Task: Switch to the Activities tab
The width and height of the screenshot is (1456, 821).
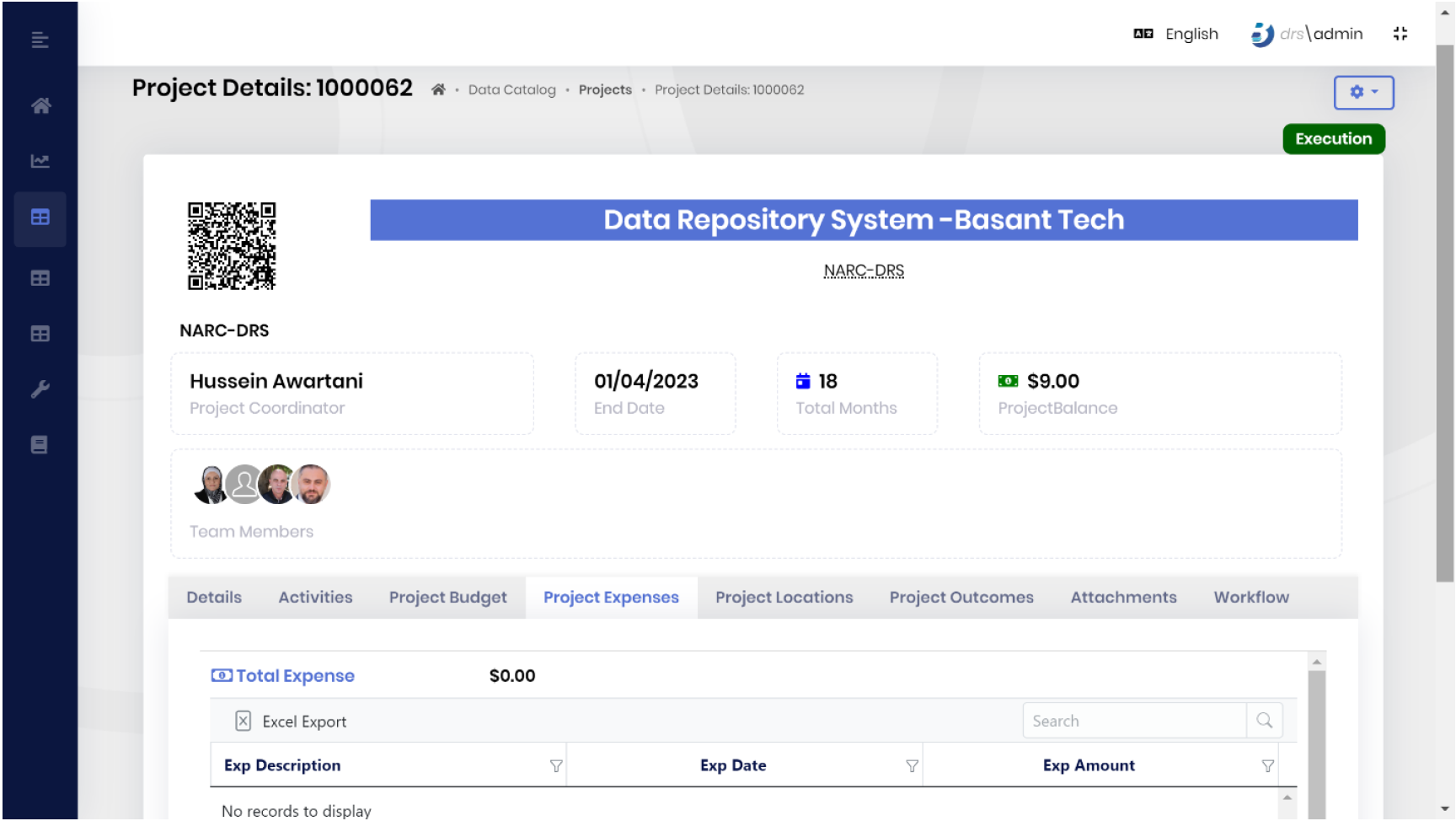Action: pos(315,597)
